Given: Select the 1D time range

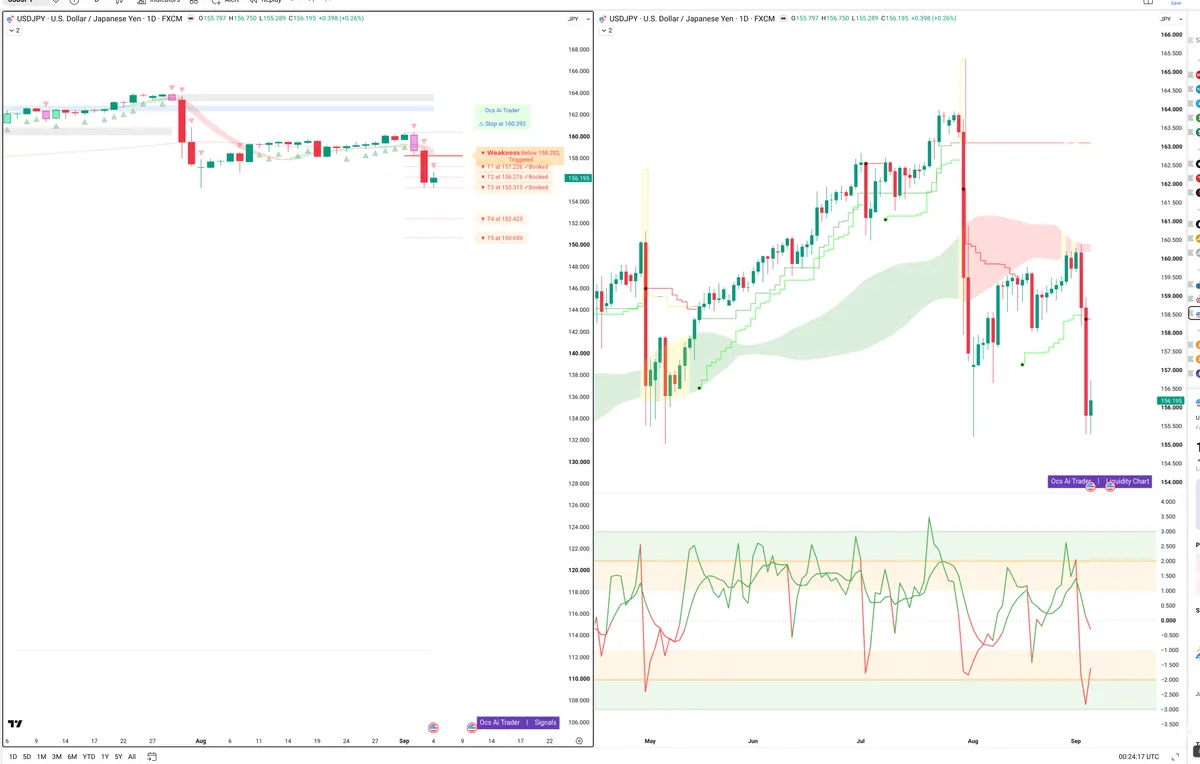Looking at the screenshot, I should [12, 757].
